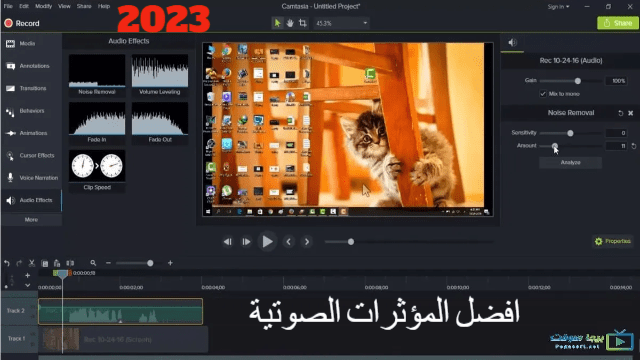Viewport: 640px width, 360px height.
Task: Click the green Share export button
Action: point(618,23)
